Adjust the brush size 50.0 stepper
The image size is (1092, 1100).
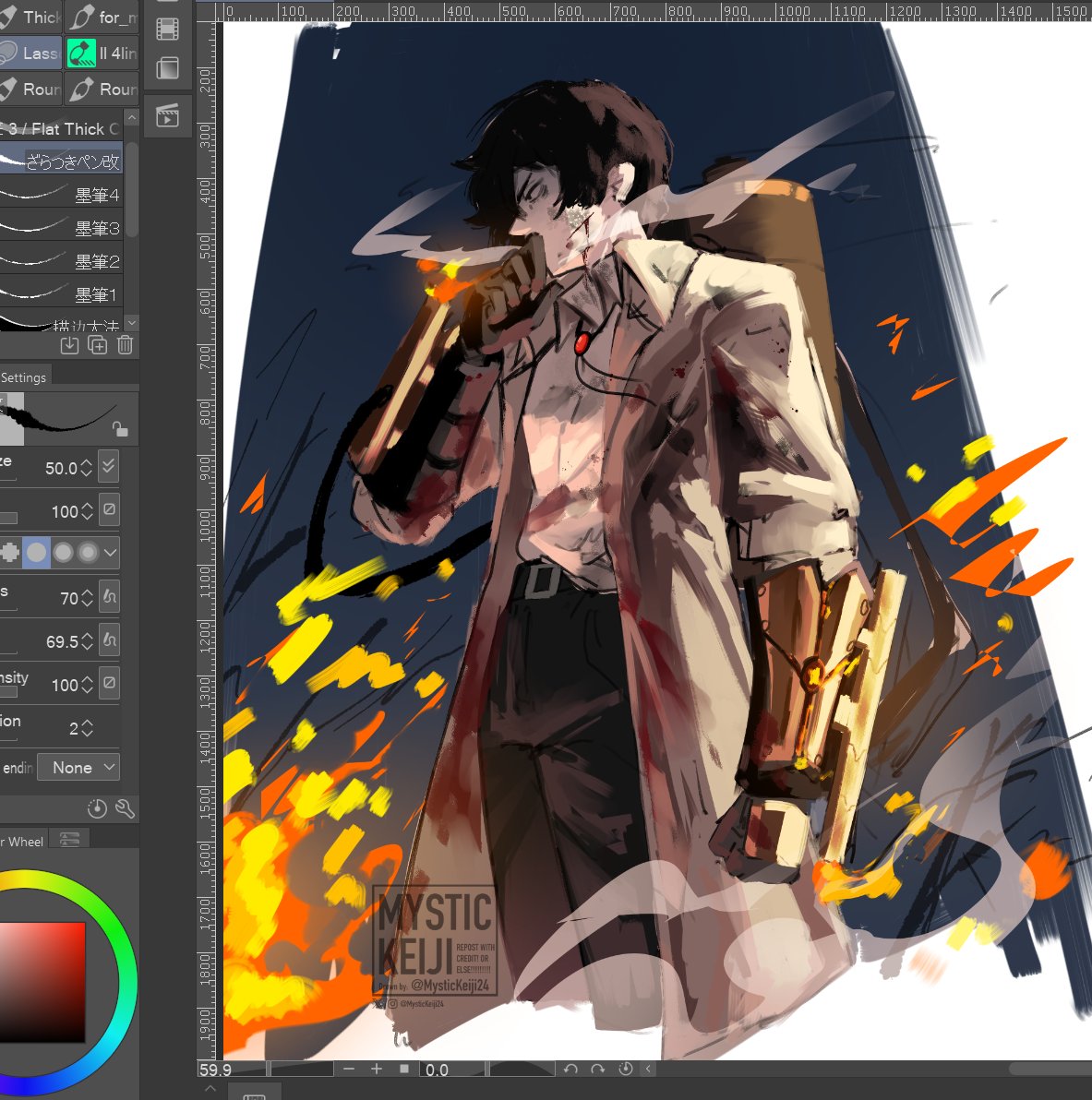87,468
